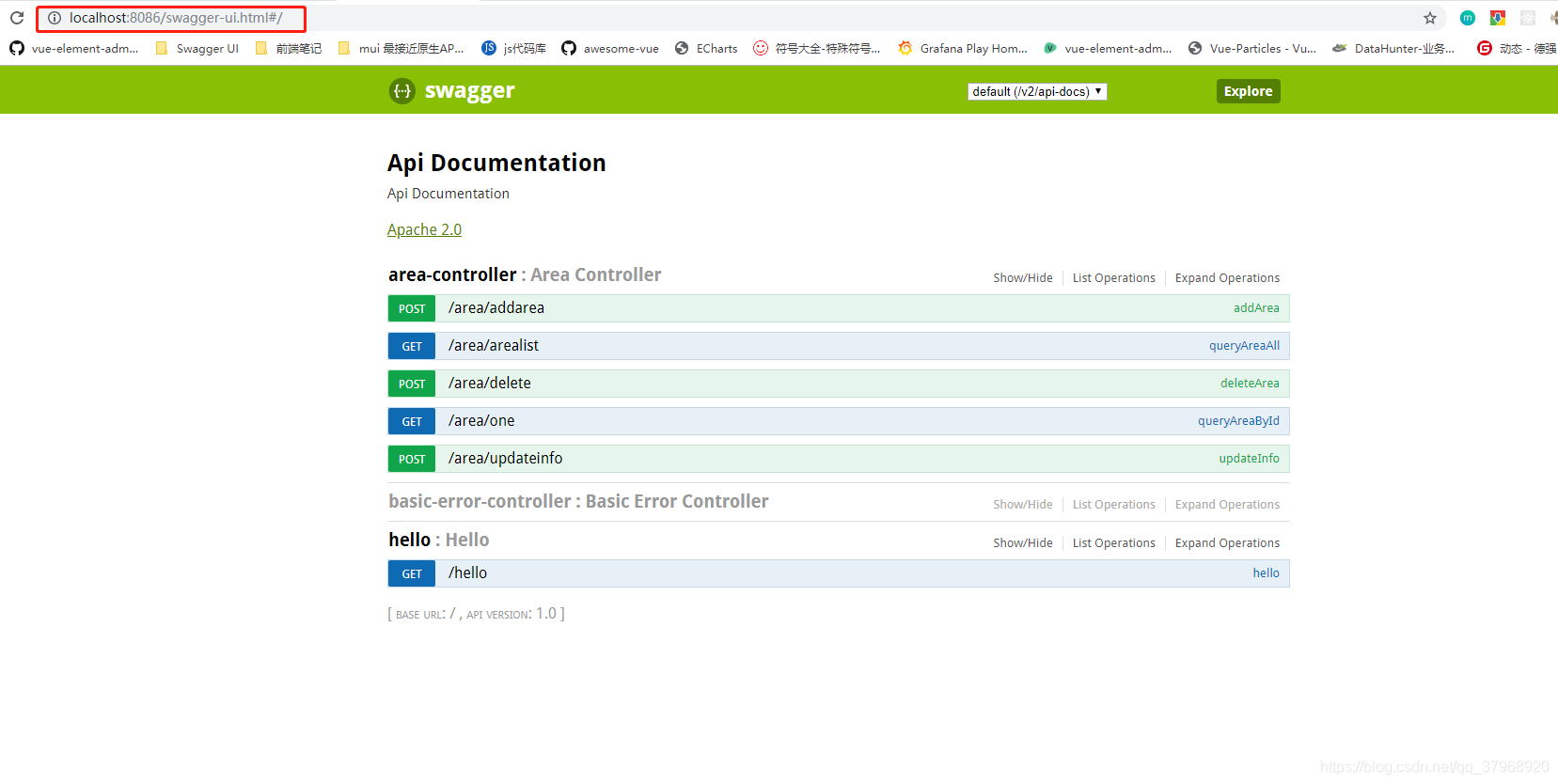Click POST badge of /area/addarea

click(412, 308)
